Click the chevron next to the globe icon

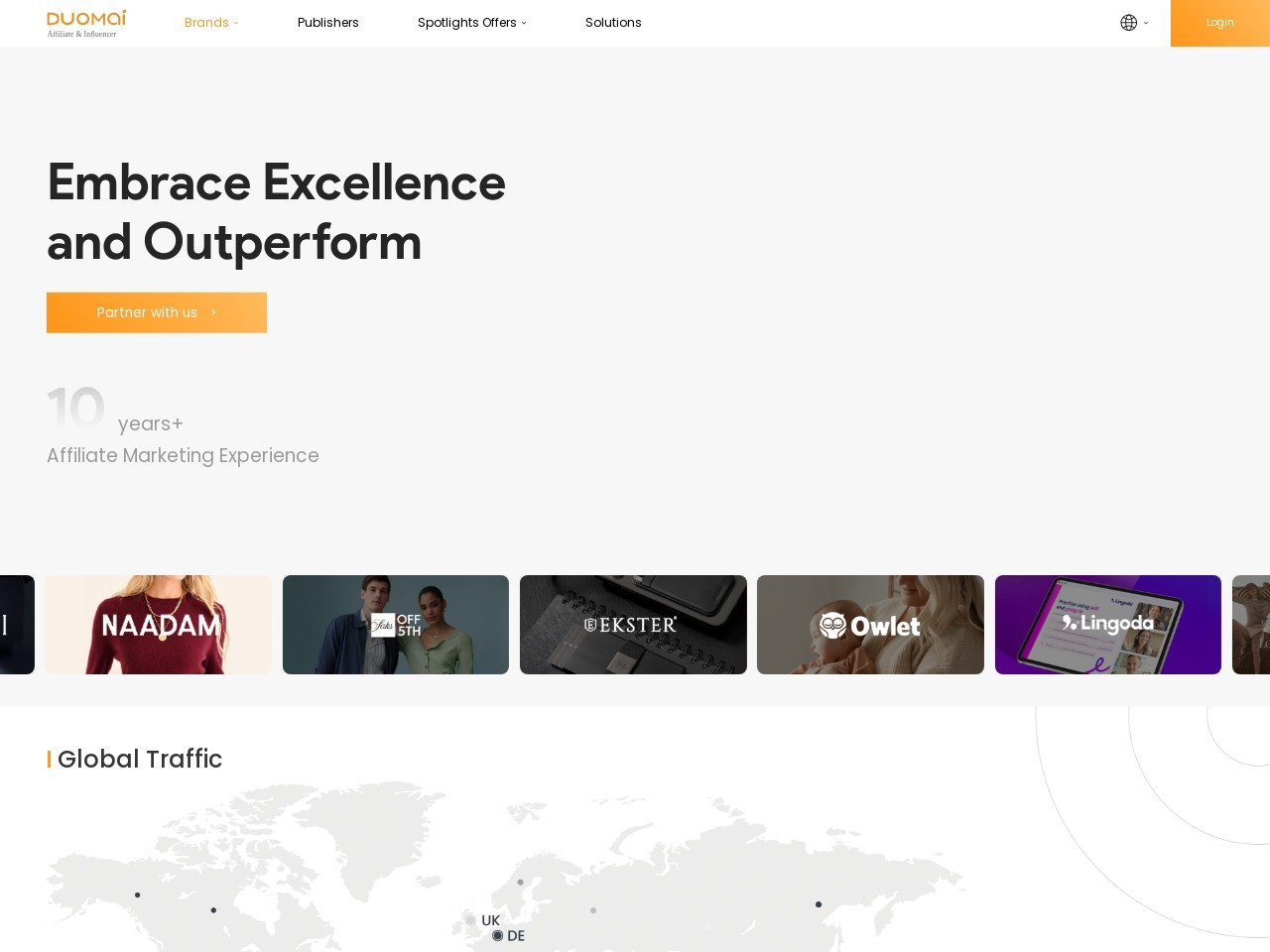click(x=1146, y=23)
